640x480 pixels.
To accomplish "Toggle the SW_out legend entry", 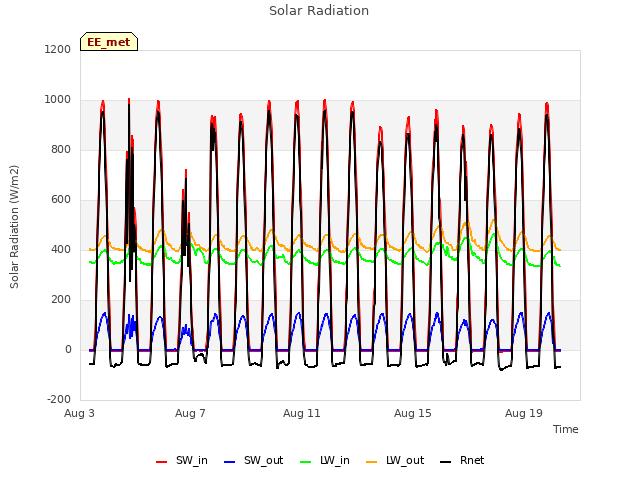I will (x=253, y=460).
